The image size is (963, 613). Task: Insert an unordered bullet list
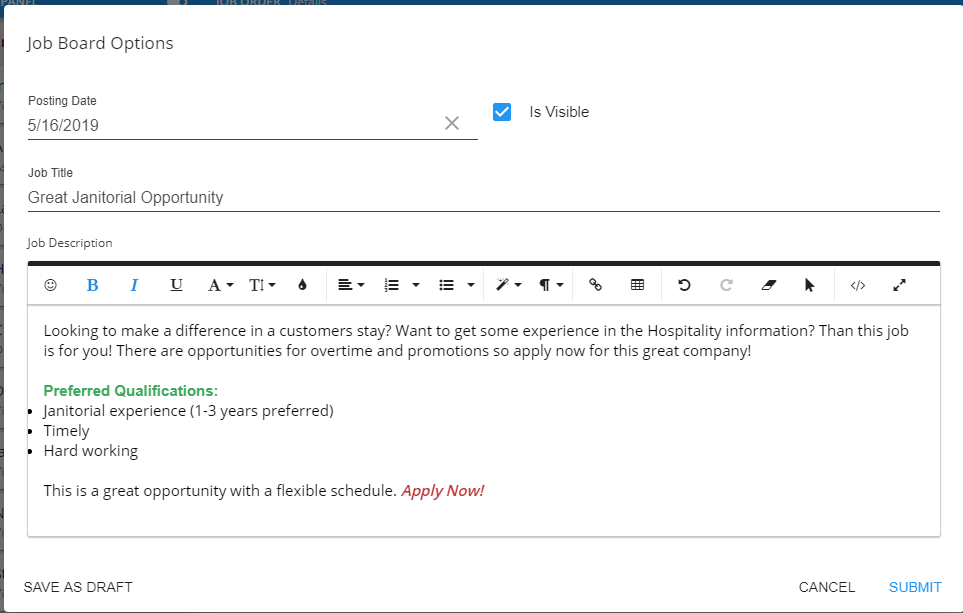[446, 285]
